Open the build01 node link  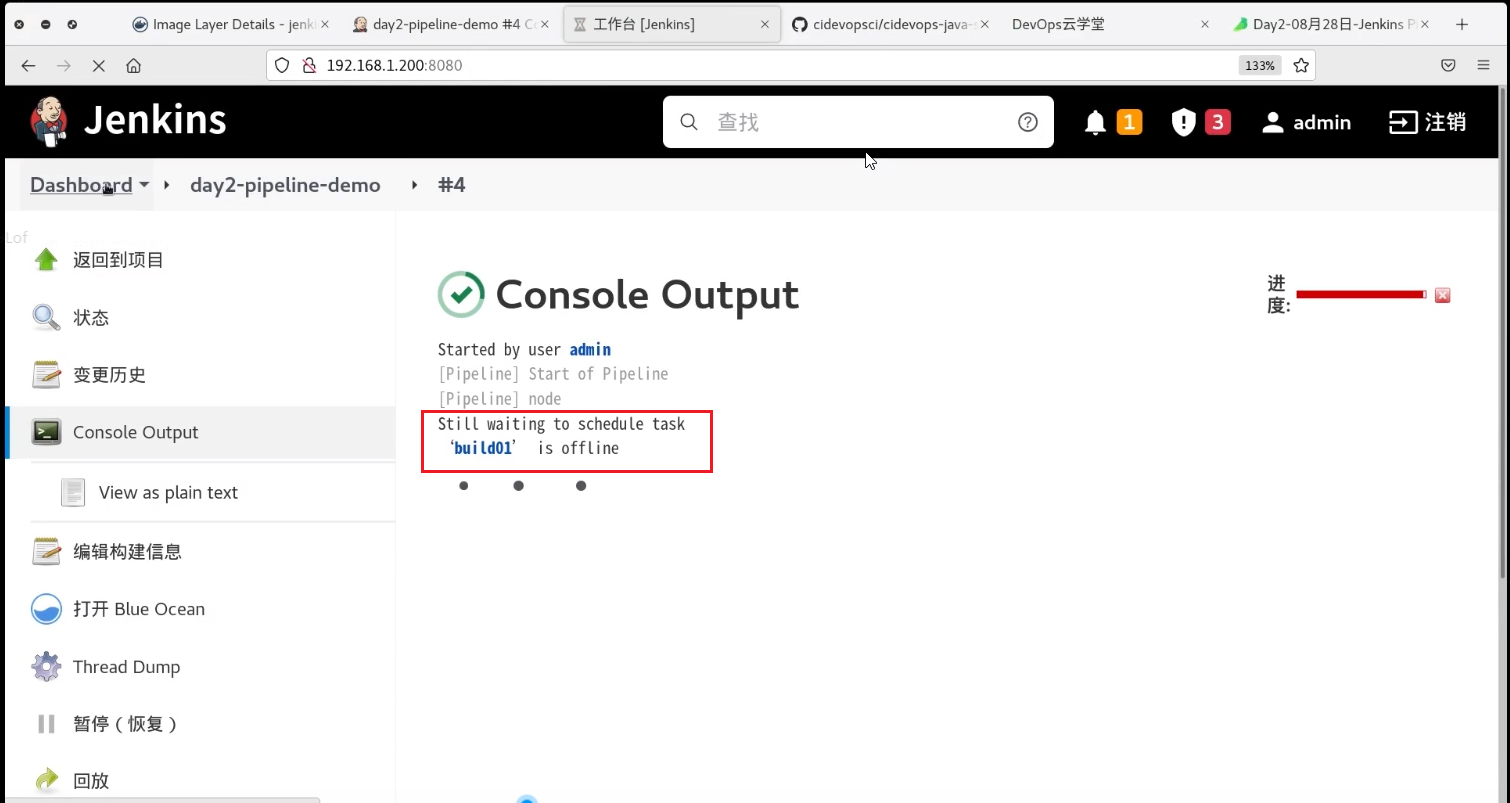(x=483, y=448)
